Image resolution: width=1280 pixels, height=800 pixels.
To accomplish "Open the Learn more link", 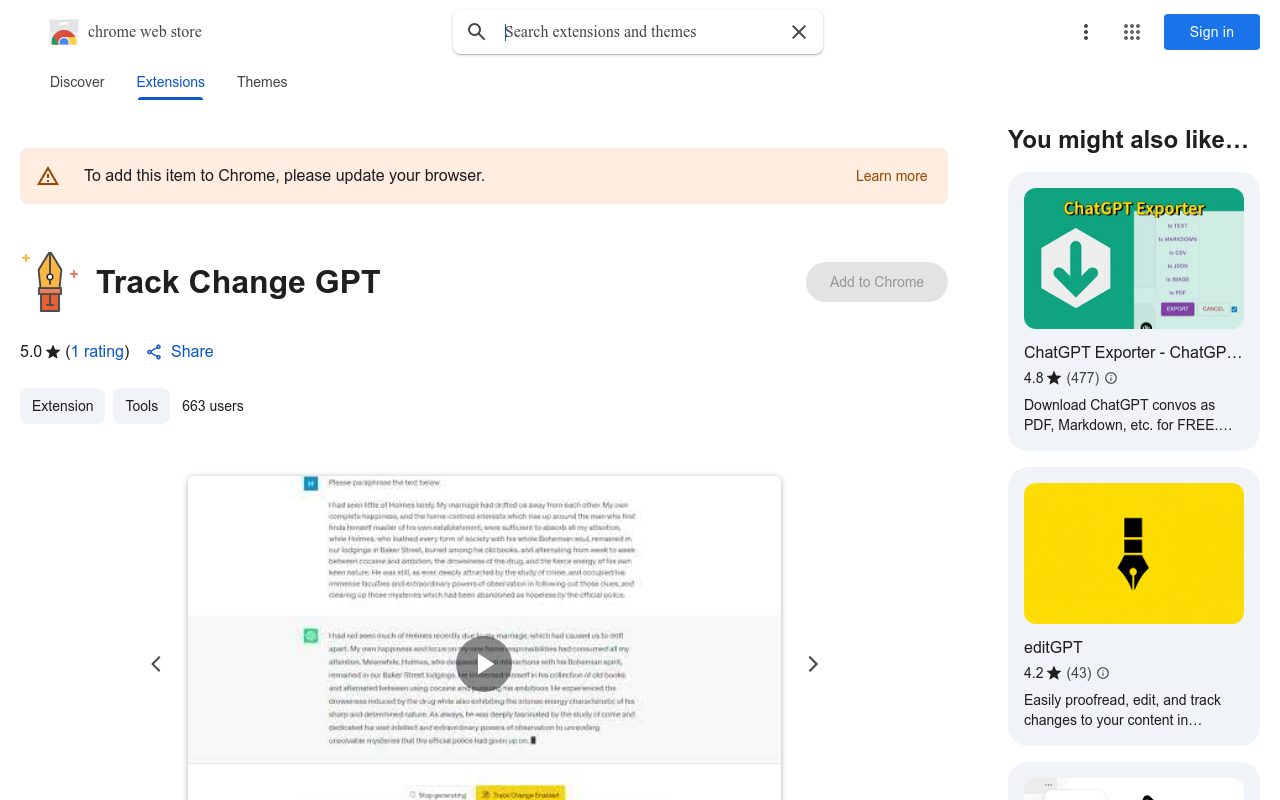I will 892,176.
